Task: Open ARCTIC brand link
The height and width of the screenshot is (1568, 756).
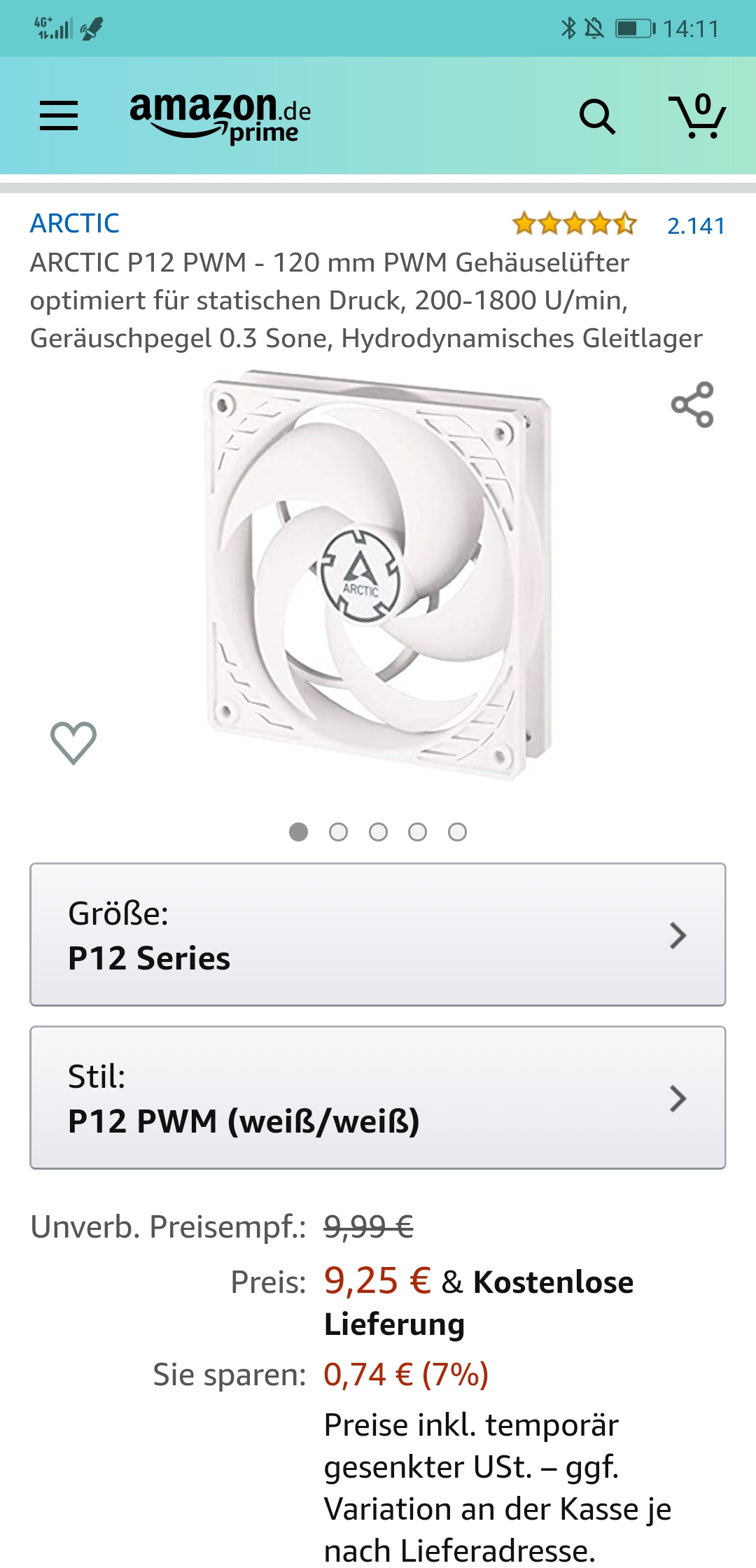Action: point(75,224)
